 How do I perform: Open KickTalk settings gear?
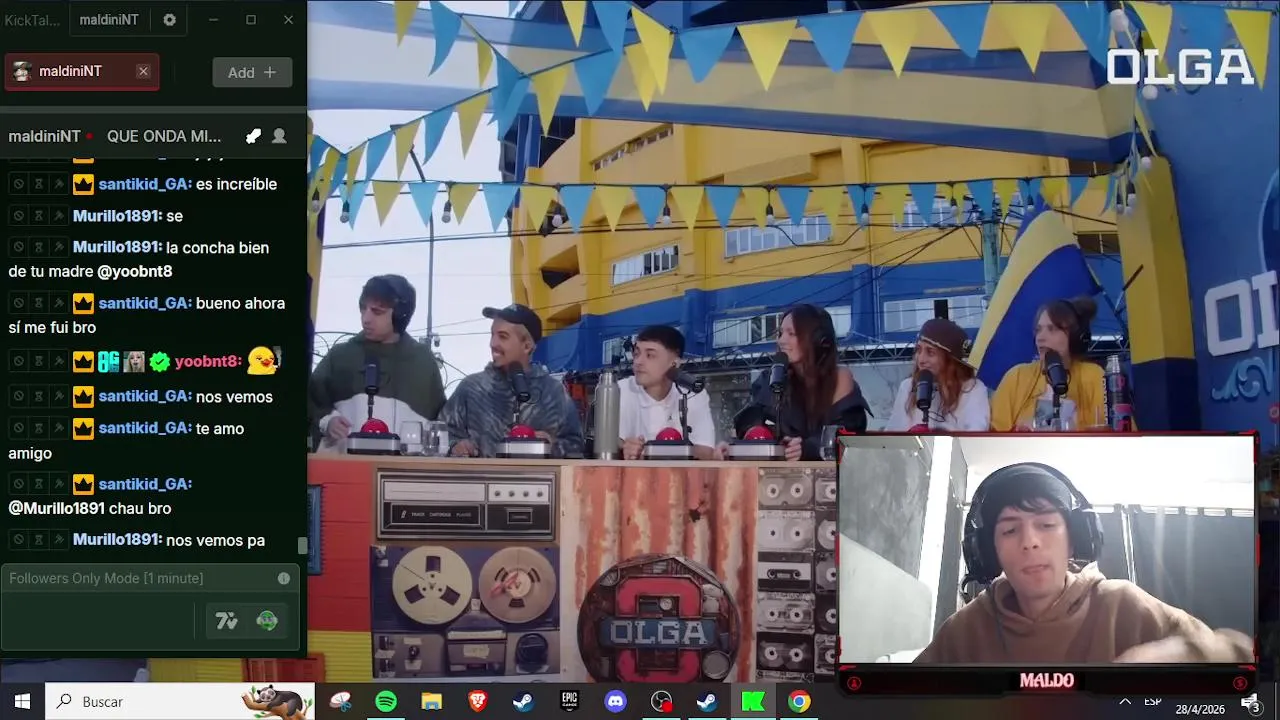169,20
